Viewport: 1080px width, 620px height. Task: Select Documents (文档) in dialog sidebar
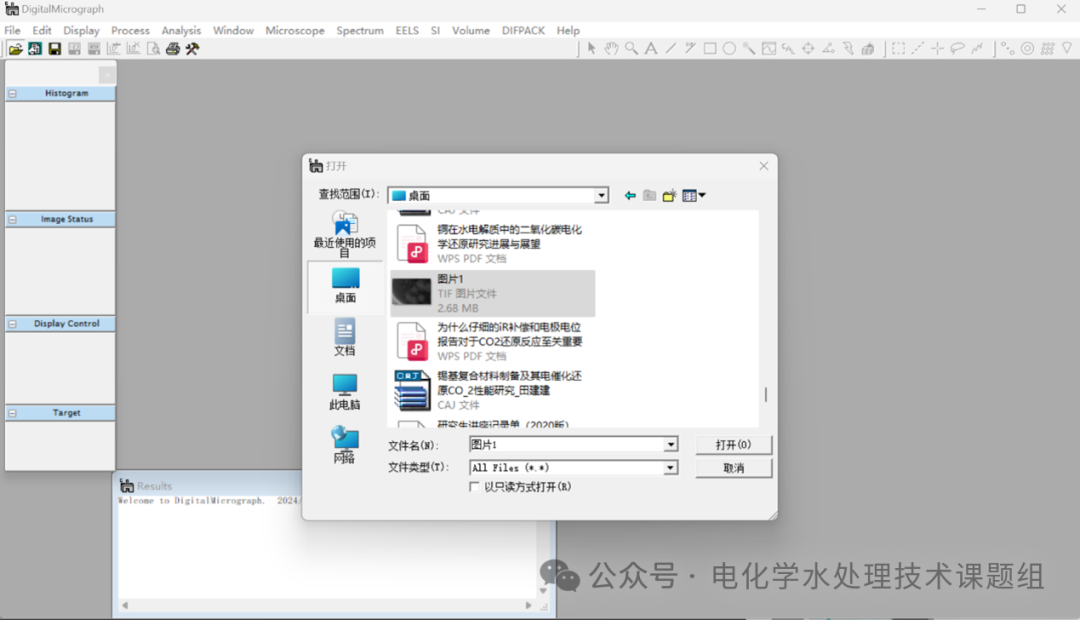[x=344, y=338]
